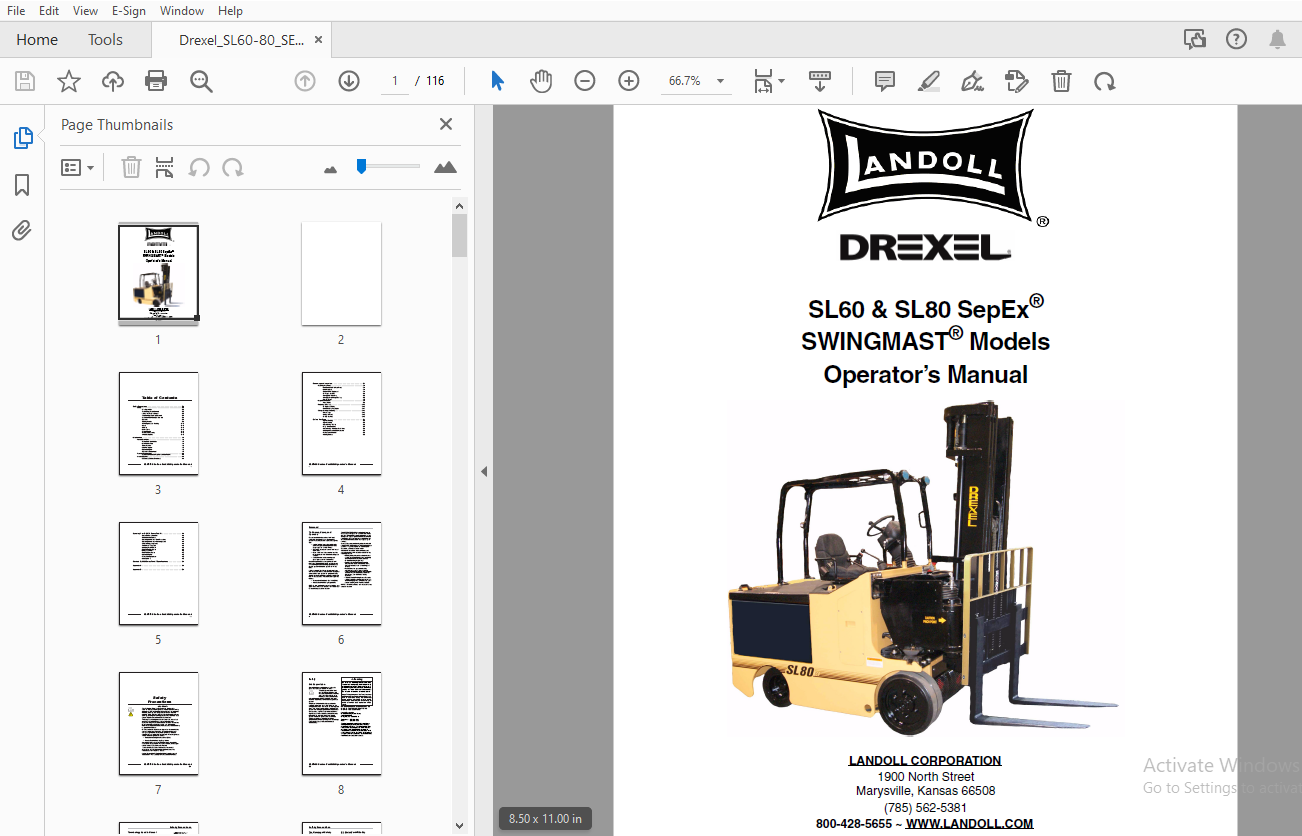Enlarge thumbnail size large mountain icon
The image size is (1302, 836).
click(x=446, y=167)
